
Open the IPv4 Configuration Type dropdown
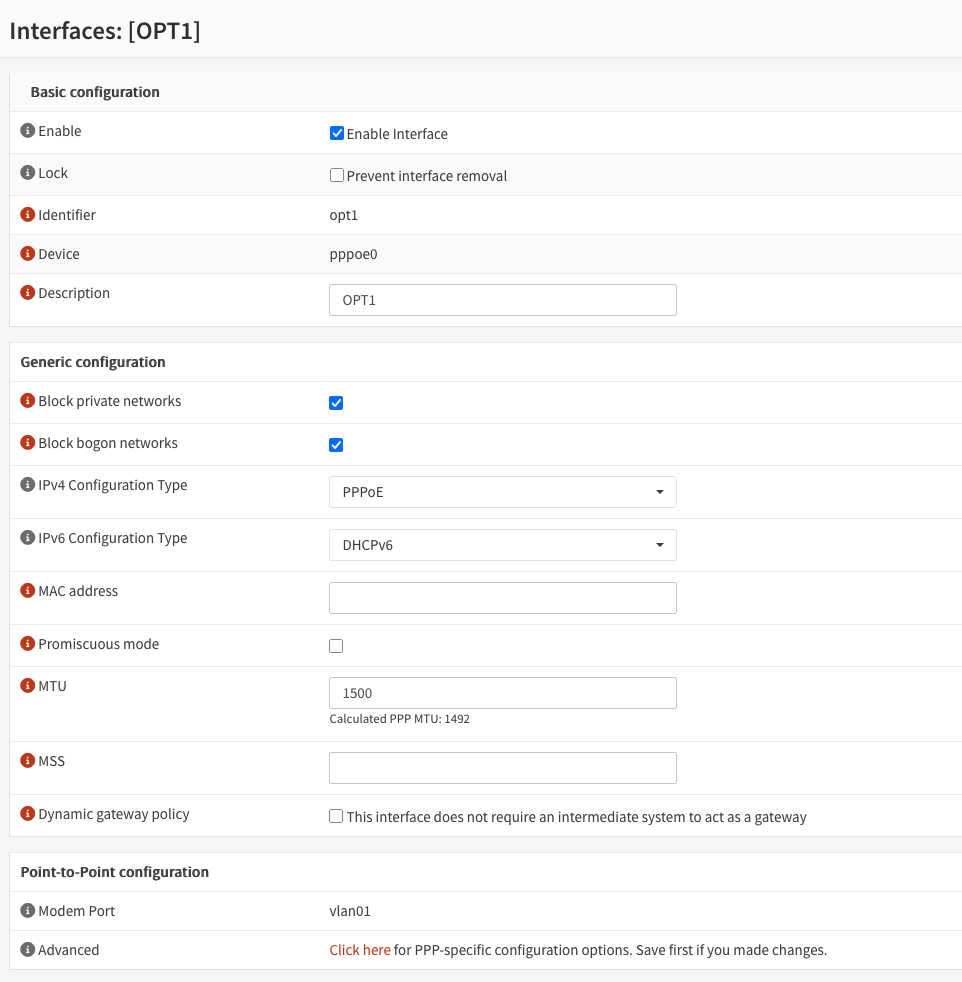502,492
